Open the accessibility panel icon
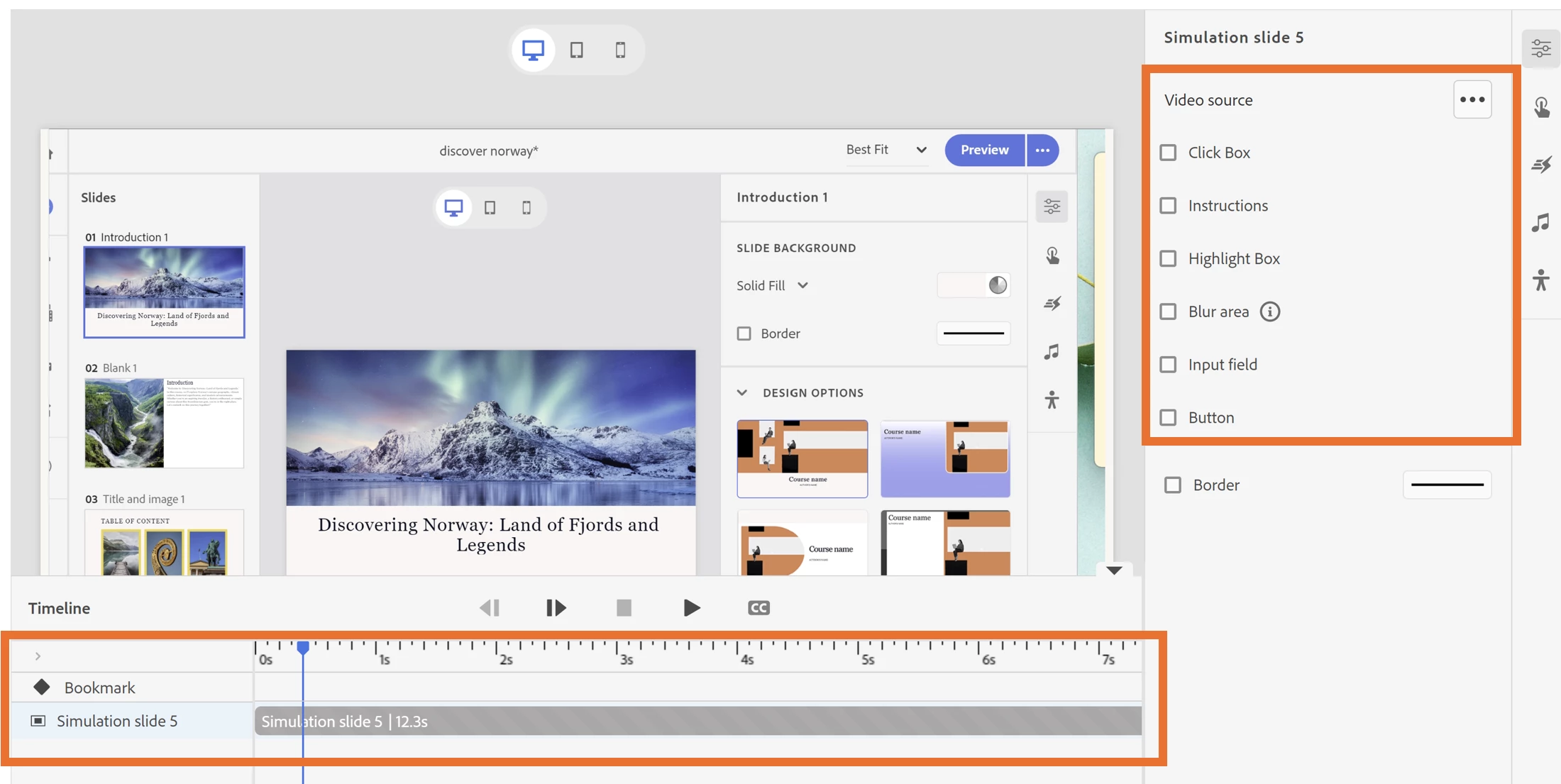The image size is (1561, 784). click(x=1541, y=280)
